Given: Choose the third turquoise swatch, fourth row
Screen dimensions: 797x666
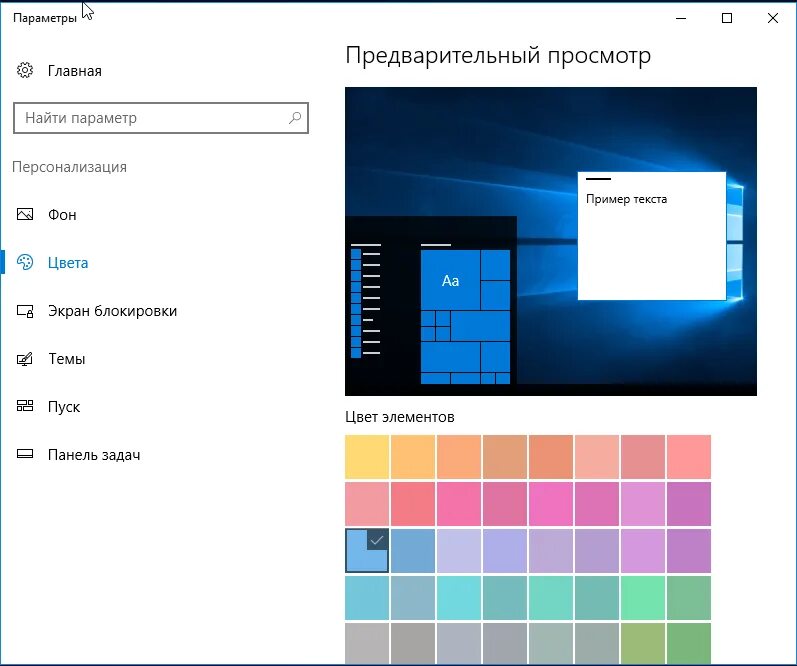Looking at the screenshot, I should (x=459, y=598).
